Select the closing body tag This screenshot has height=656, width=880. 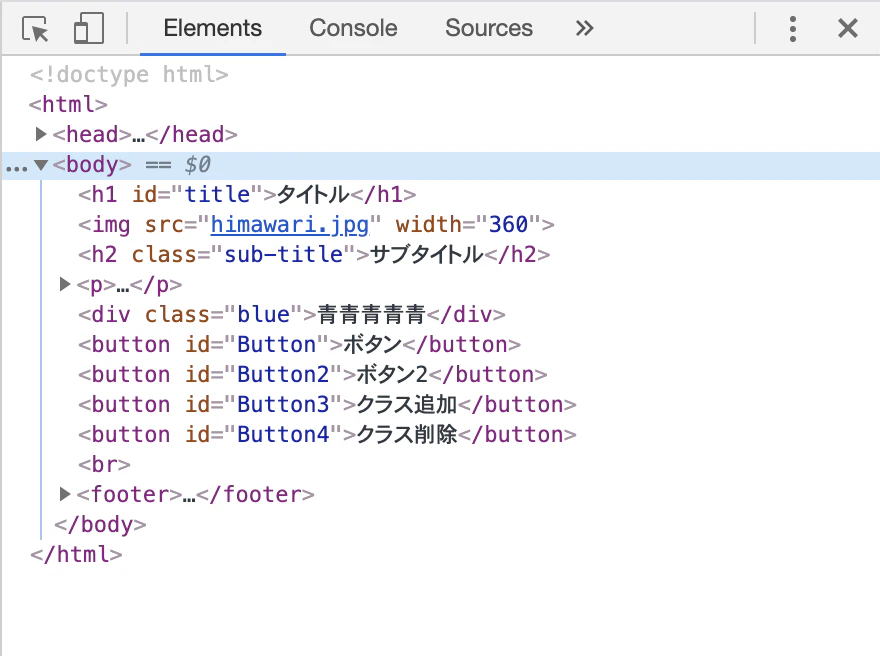[100, 525]
